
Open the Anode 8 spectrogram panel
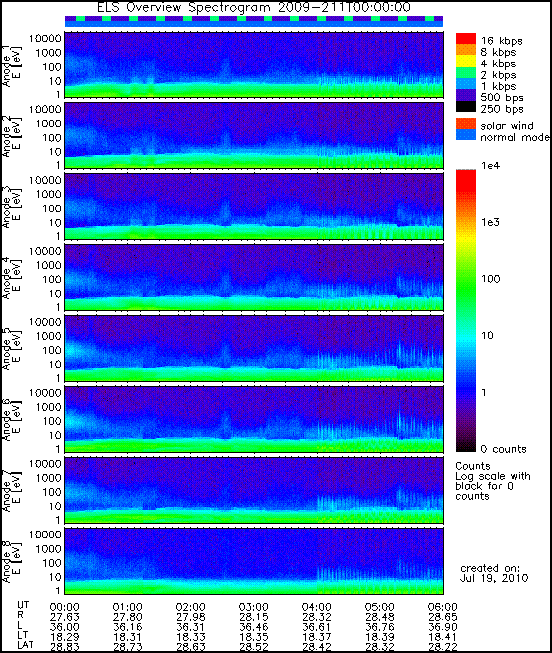254,561
